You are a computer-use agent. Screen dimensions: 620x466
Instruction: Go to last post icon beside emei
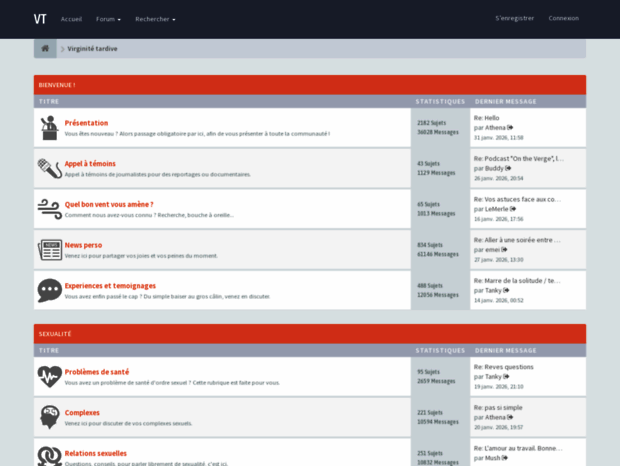pos(504,250)
